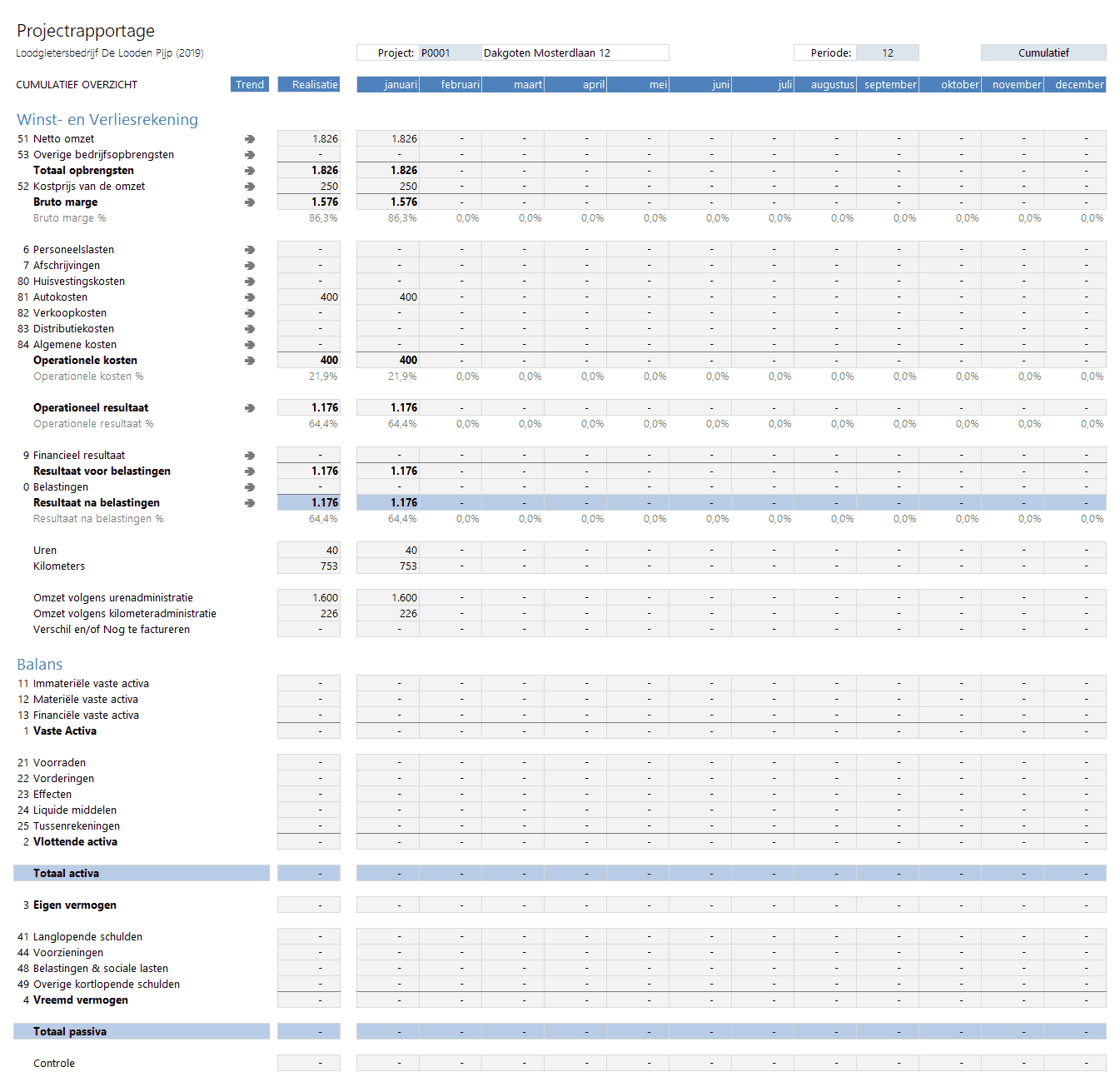Click trend arrow for Operationeel resultaat

click(250, 408)
